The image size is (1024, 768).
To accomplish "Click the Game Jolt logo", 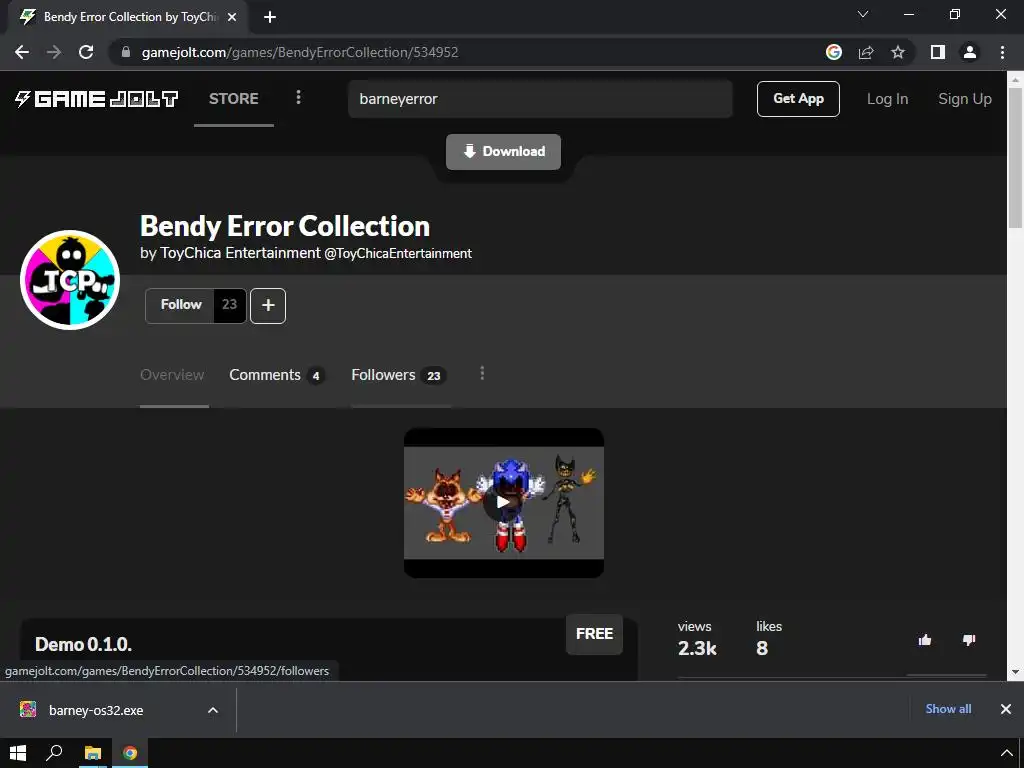I will (97, 99).
